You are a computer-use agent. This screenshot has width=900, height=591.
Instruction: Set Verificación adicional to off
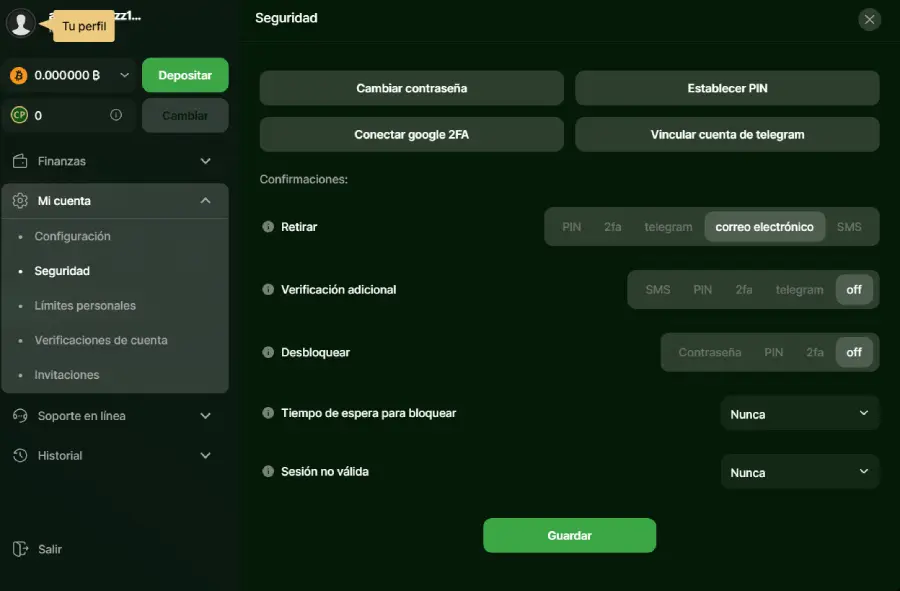pyautogui.click(x=854, y=290)
